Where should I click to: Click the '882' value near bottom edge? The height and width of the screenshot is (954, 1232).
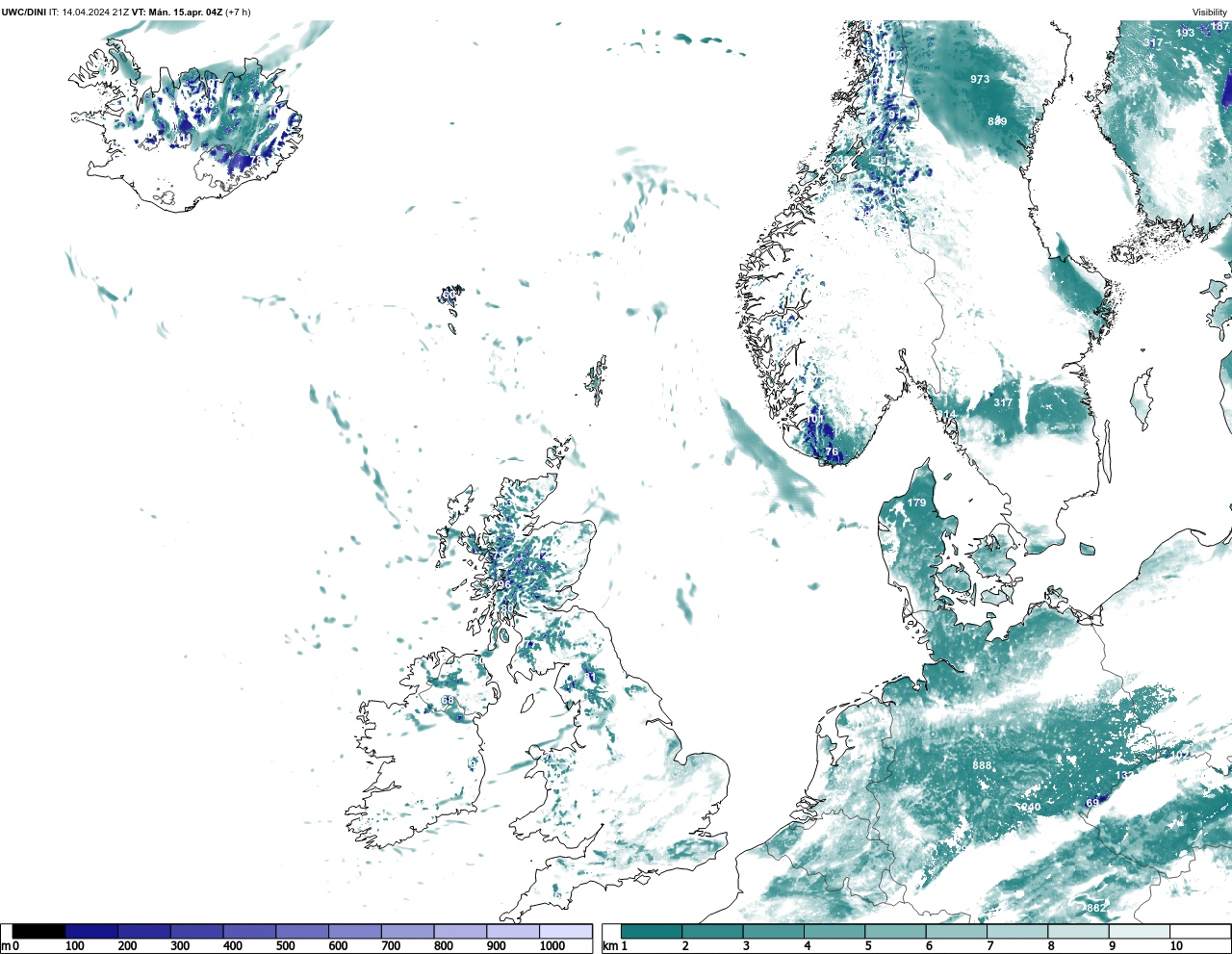pyautogui.click(x=1095, y=908)
